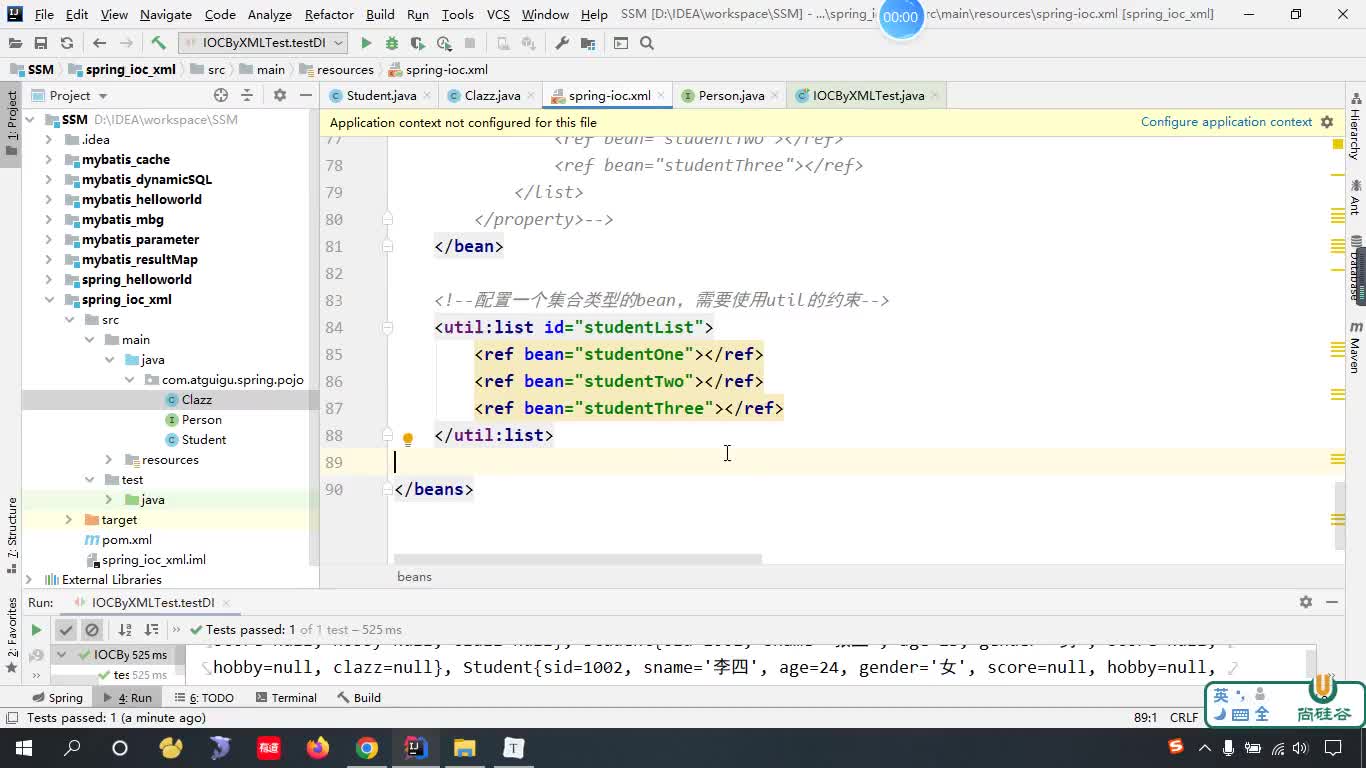The width and height of the screenshot is (1366, 768).
Task: Start debugging with the bug icon
Action: [x=392, y=43]
